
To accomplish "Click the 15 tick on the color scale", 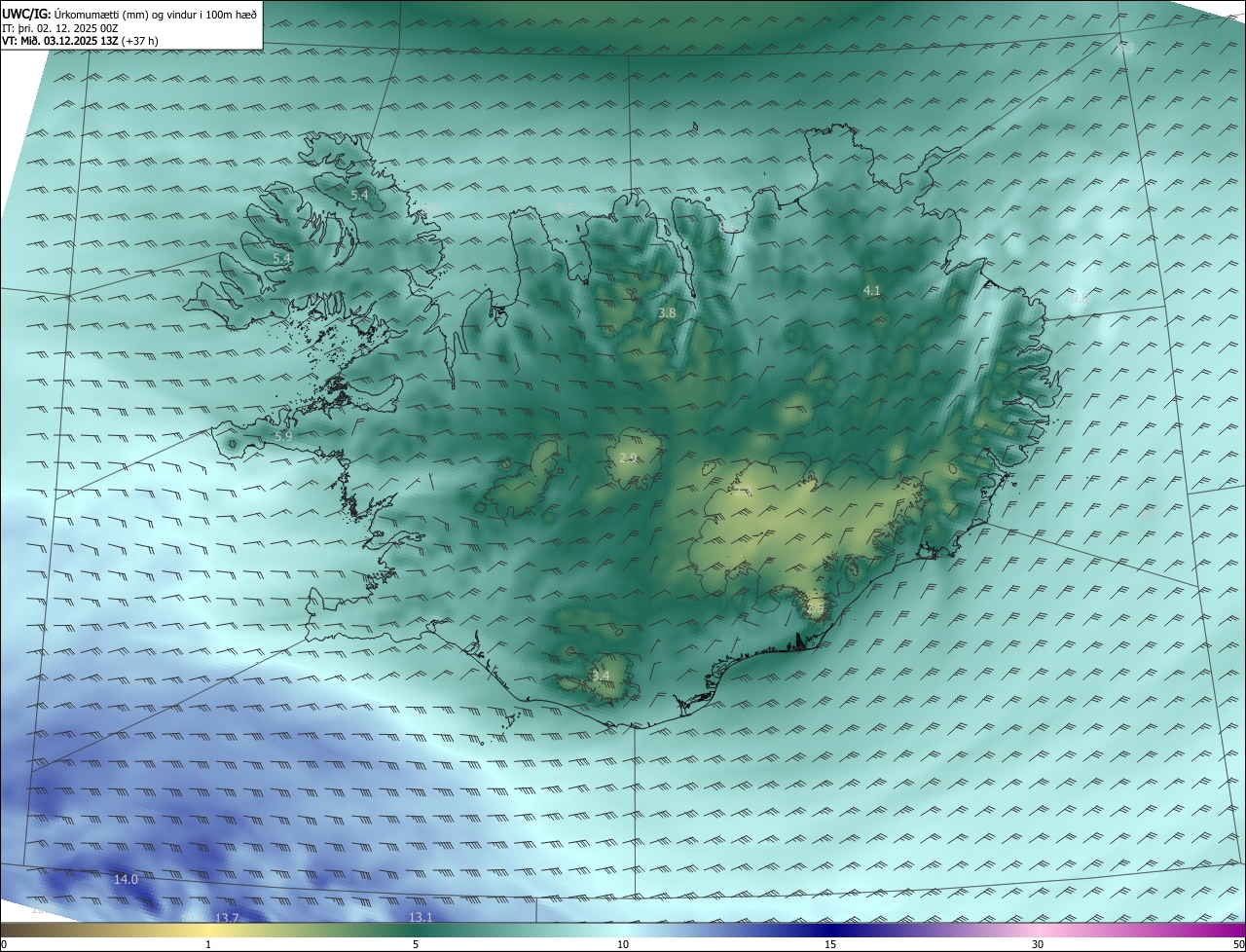I will (830, 944).
